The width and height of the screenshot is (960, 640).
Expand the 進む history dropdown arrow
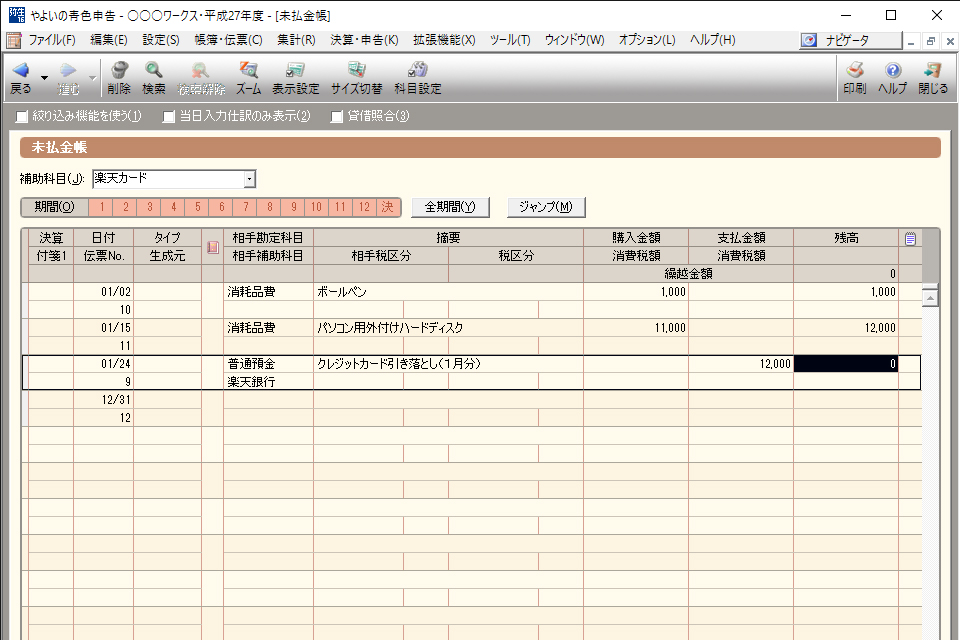[92, 78]
